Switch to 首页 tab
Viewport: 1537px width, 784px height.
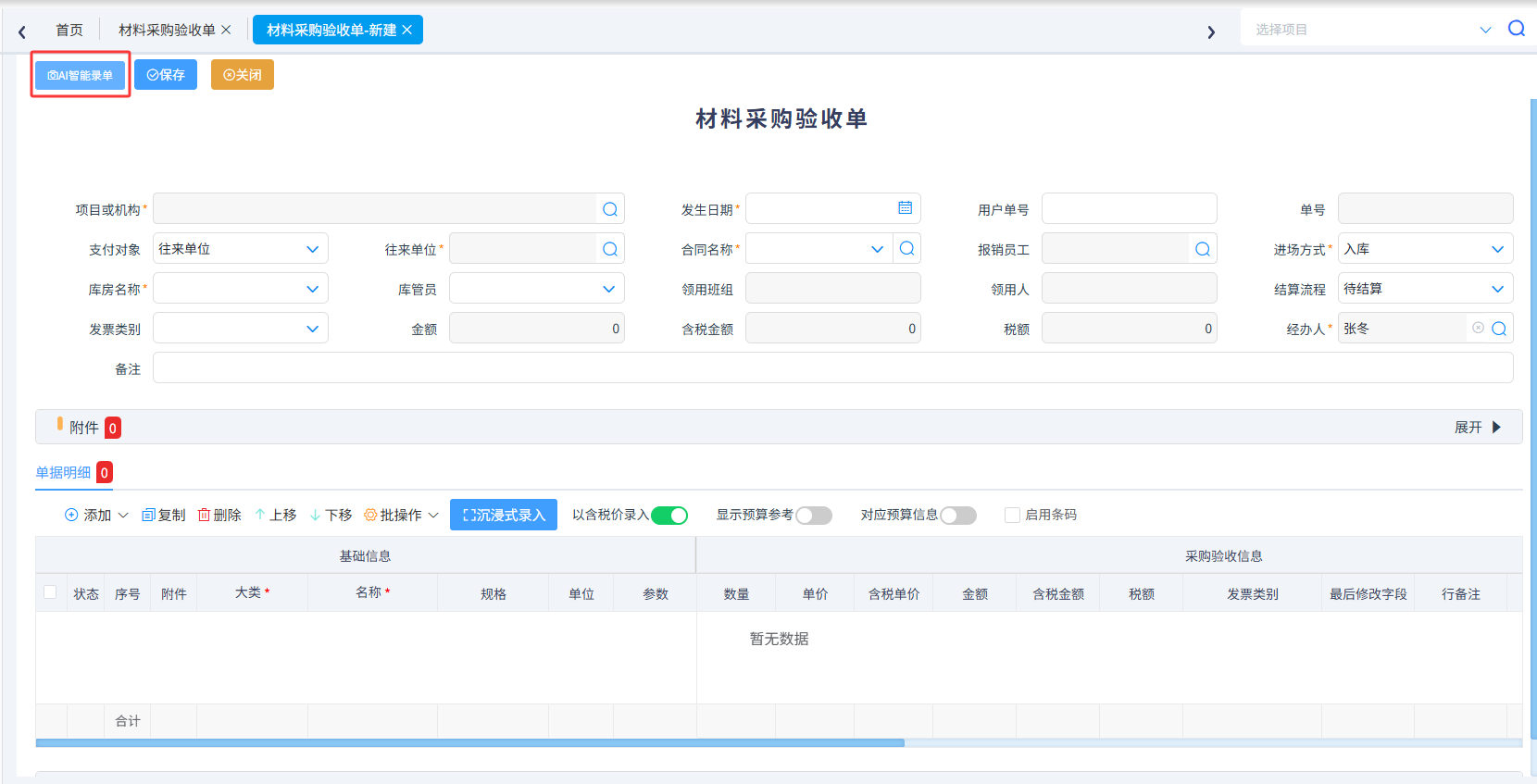pos(69,30)
